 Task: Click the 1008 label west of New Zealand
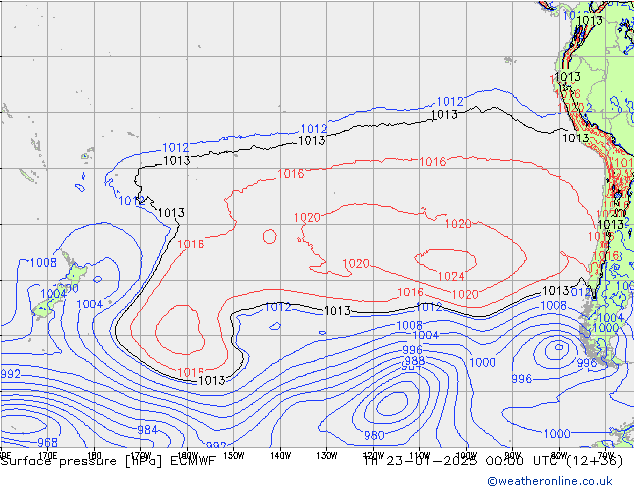click(43, 263)
